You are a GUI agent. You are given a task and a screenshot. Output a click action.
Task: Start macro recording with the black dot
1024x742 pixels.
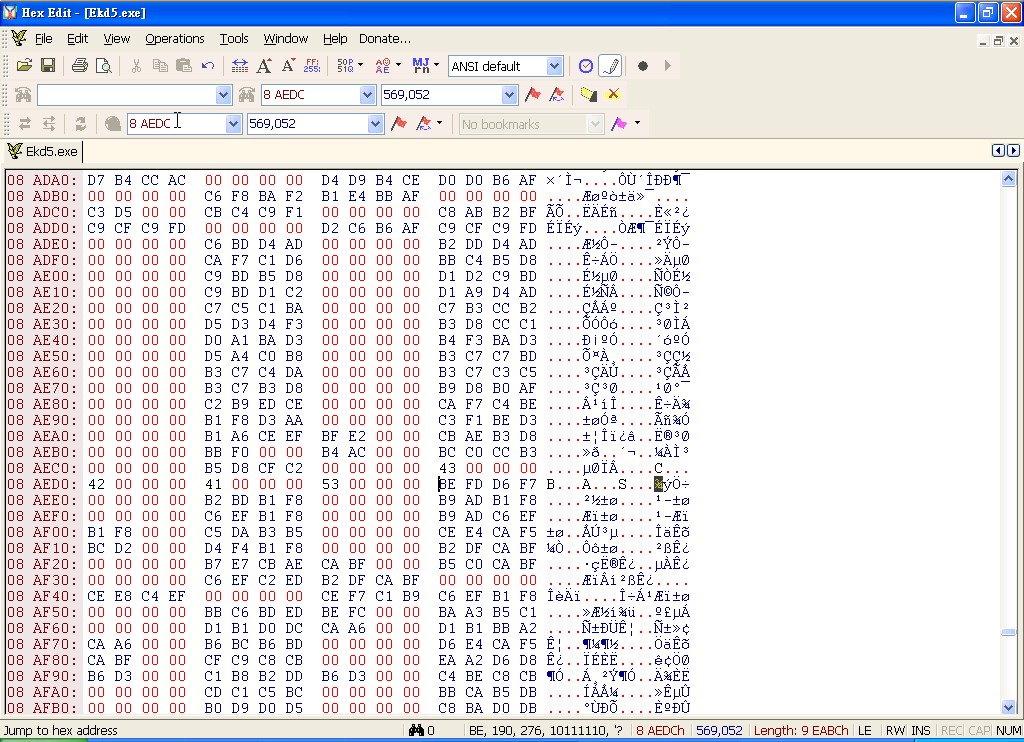643,65
